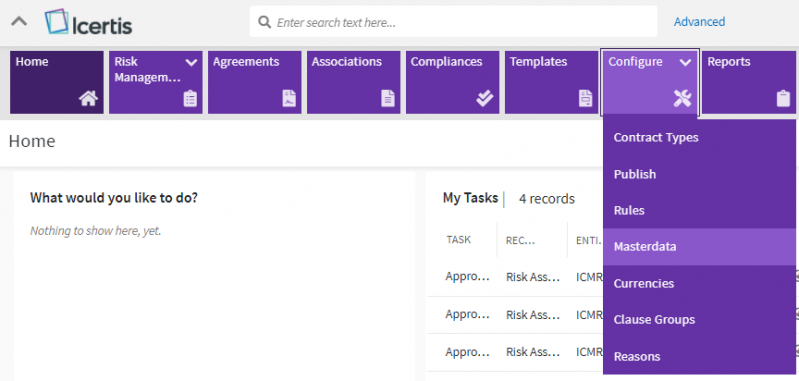Select Masterdata from Configure menu

(699, 247)
